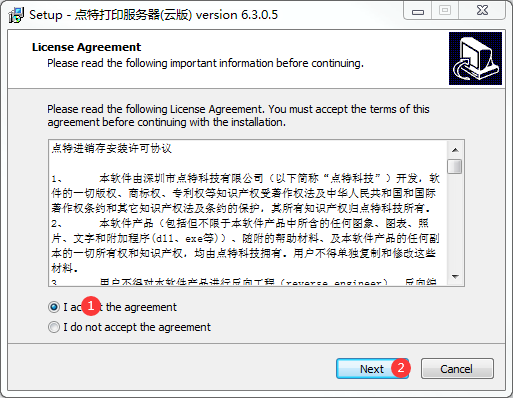This screenshot has height=398, width=513.
Task: Cancel the installation
Action: pyautogui.click(x=457, y=369)
